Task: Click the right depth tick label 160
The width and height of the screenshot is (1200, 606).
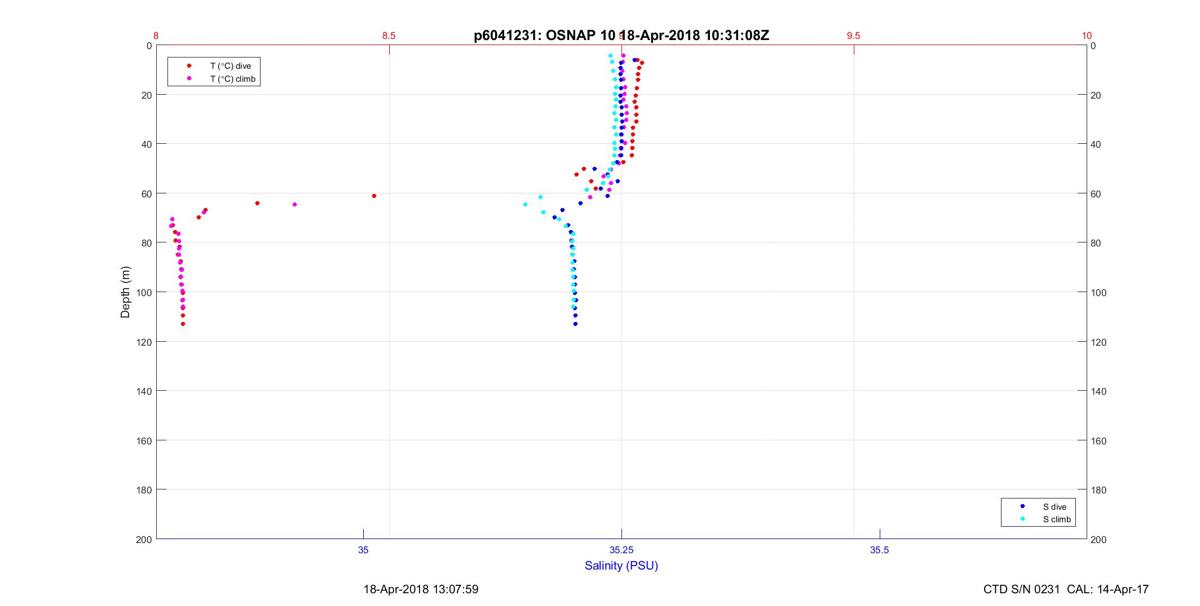Action: click(1101, 440)
